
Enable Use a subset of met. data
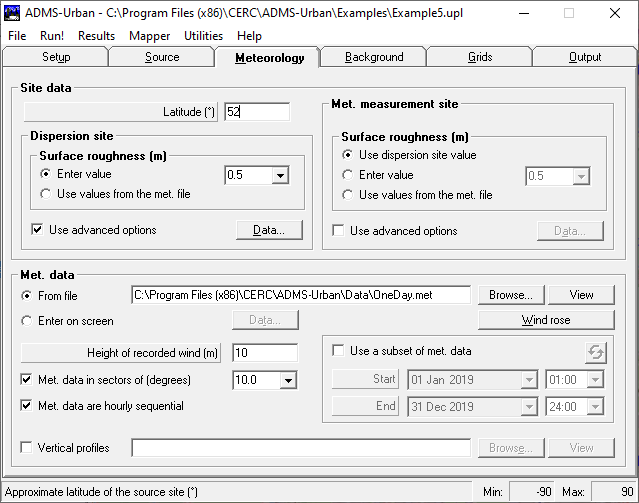pos(339,351)
